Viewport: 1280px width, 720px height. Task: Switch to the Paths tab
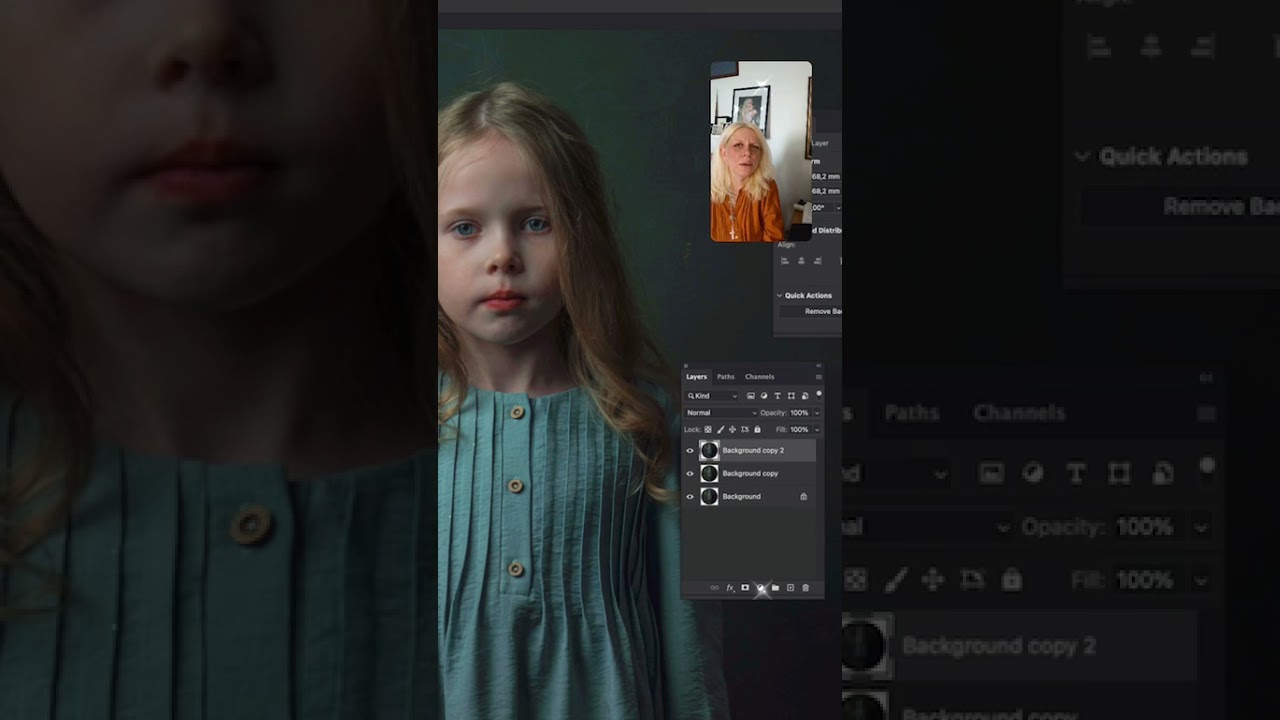[726, 377]
